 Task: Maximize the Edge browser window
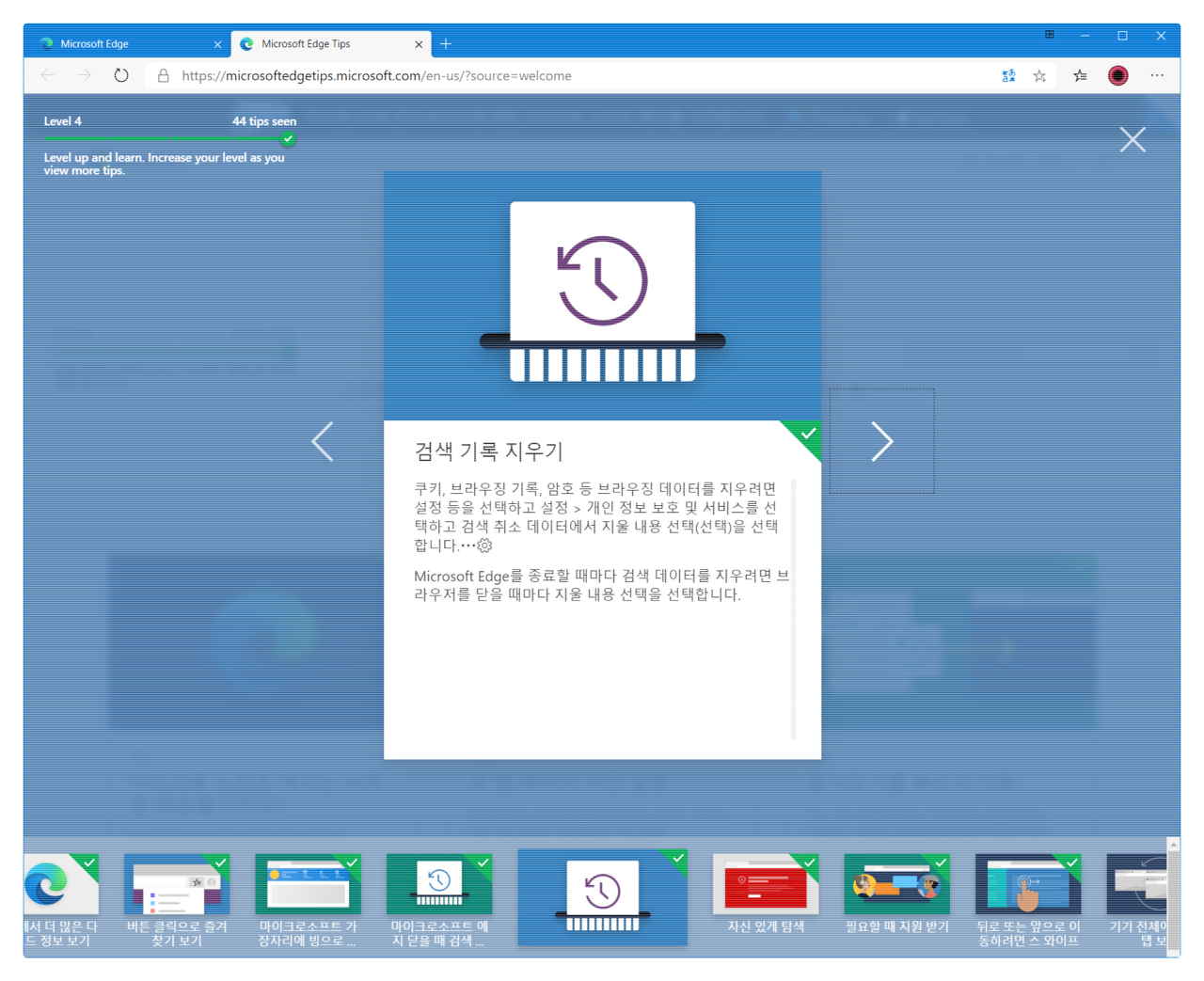pos(1122,36)
